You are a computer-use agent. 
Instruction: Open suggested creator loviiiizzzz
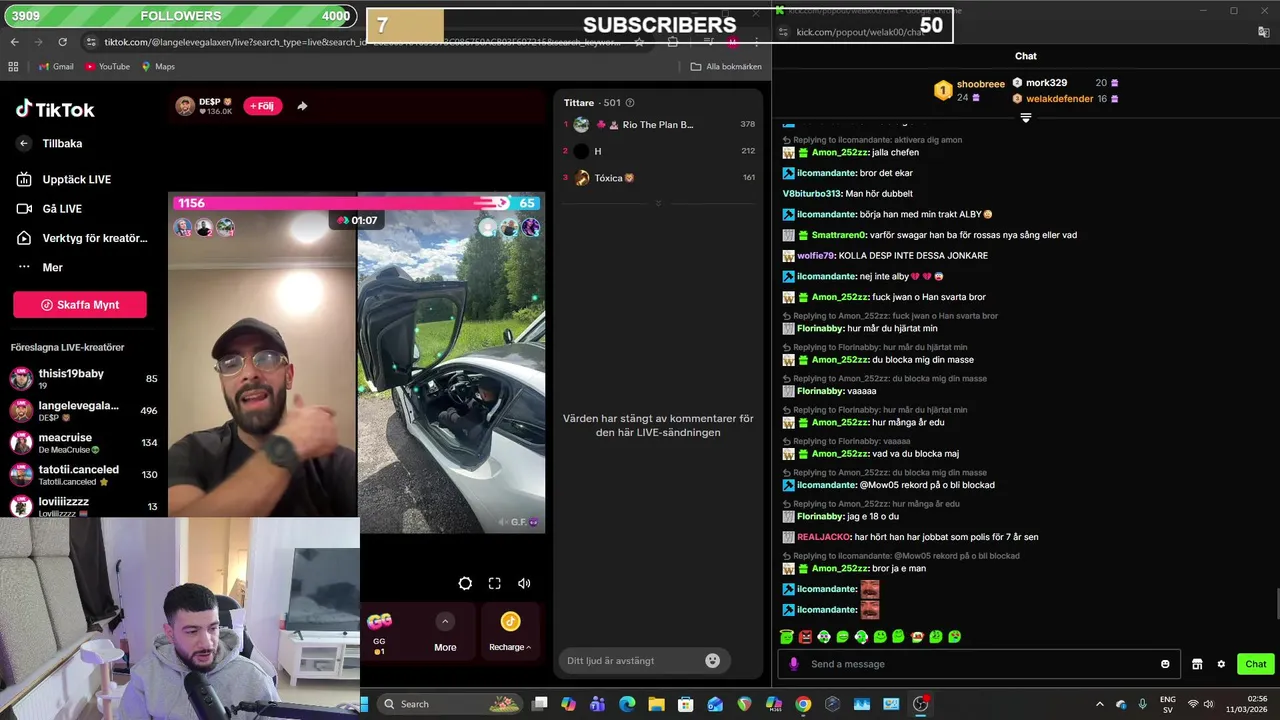pyautogui.click(x=84, y=506)
